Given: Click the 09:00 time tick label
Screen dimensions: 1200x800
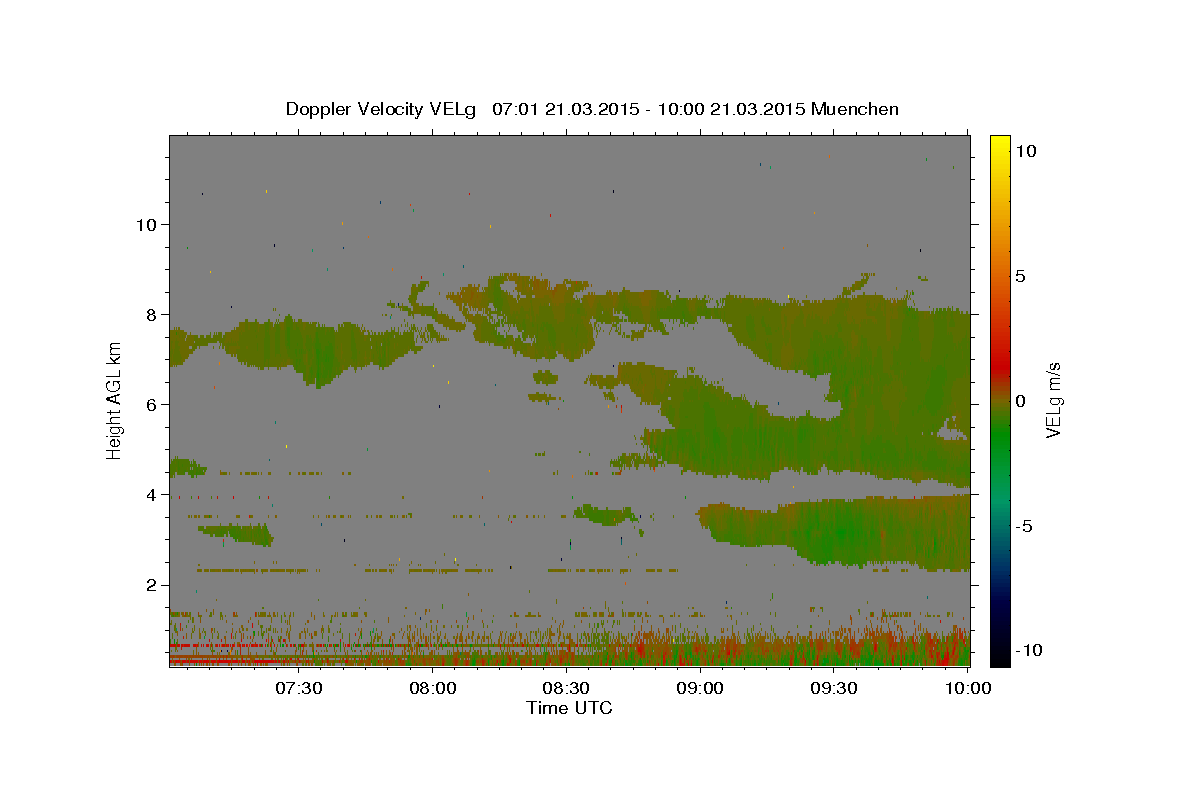Looking at the screenshot, I should pos(700,688).
